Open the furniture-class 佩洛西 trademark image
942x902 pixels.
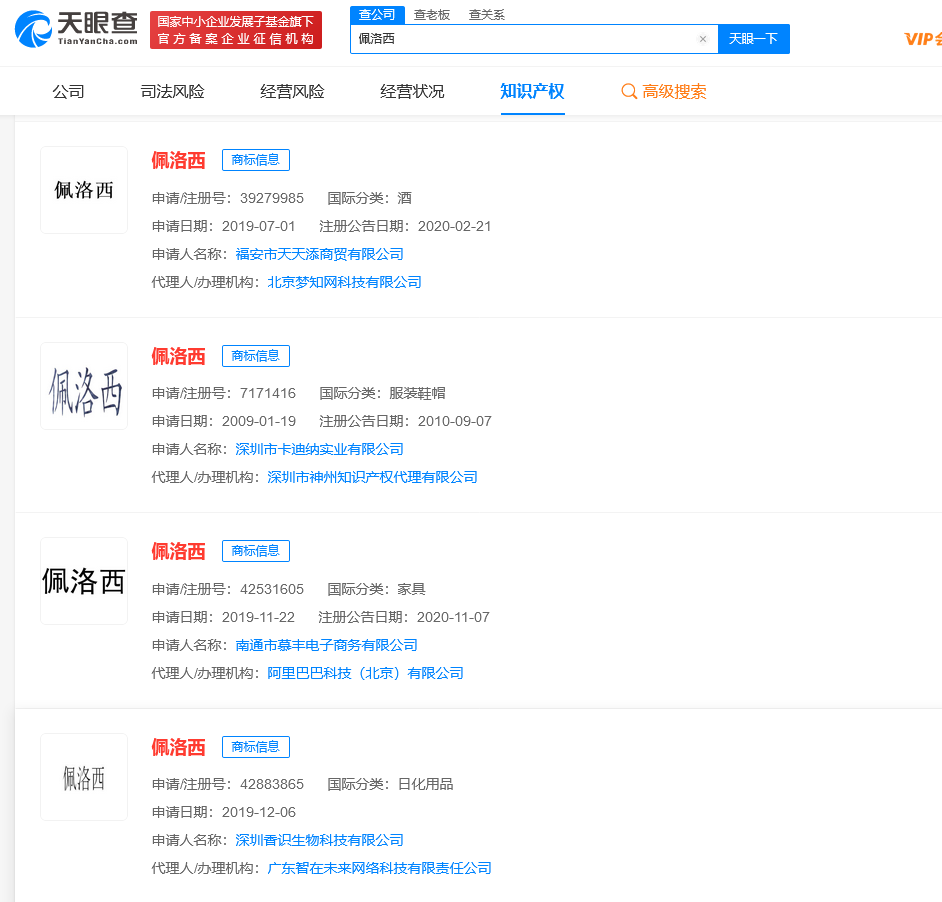pyautogui.click(x=84, y=581)
